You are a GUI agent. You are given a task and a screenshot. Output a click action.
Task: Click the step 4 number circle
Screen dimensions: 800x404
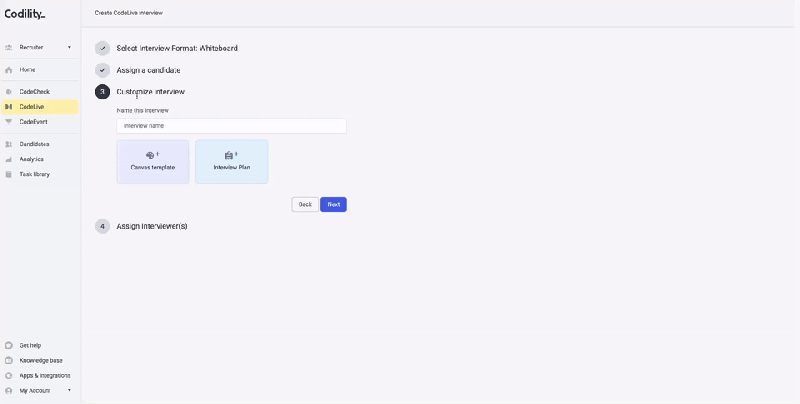point(103,226)
